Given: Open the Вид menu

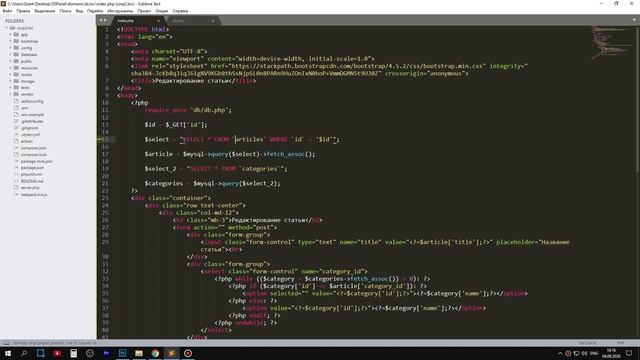Looking at the screenshot, I should point(79,11).
